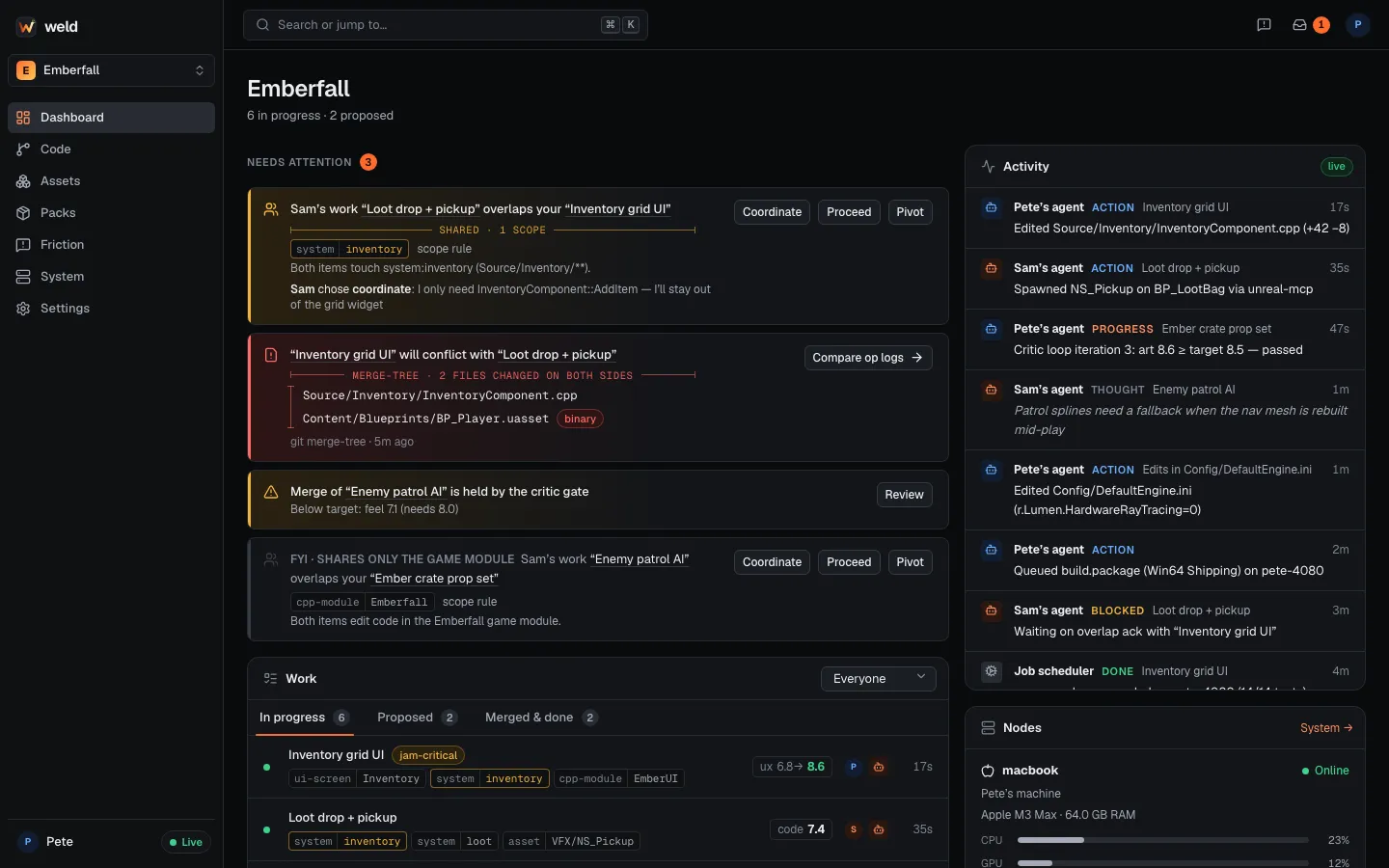
Task: Click the Code branch icon in sidebar
Action: point(23,149)
